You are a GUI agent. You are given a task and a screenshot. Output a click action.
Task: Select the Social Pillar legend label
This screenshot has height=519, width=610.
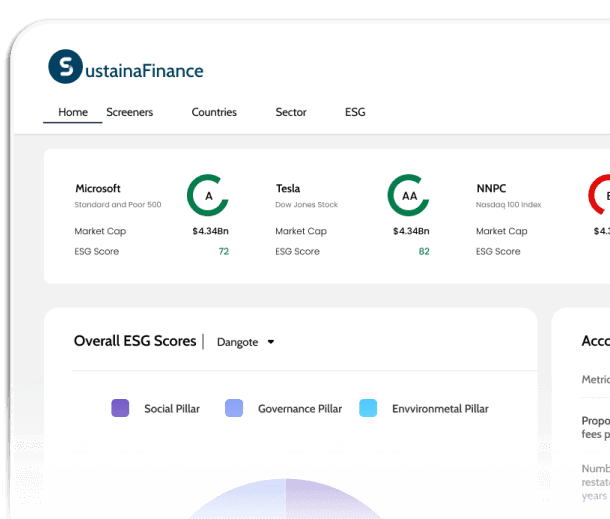pos(172,409)
